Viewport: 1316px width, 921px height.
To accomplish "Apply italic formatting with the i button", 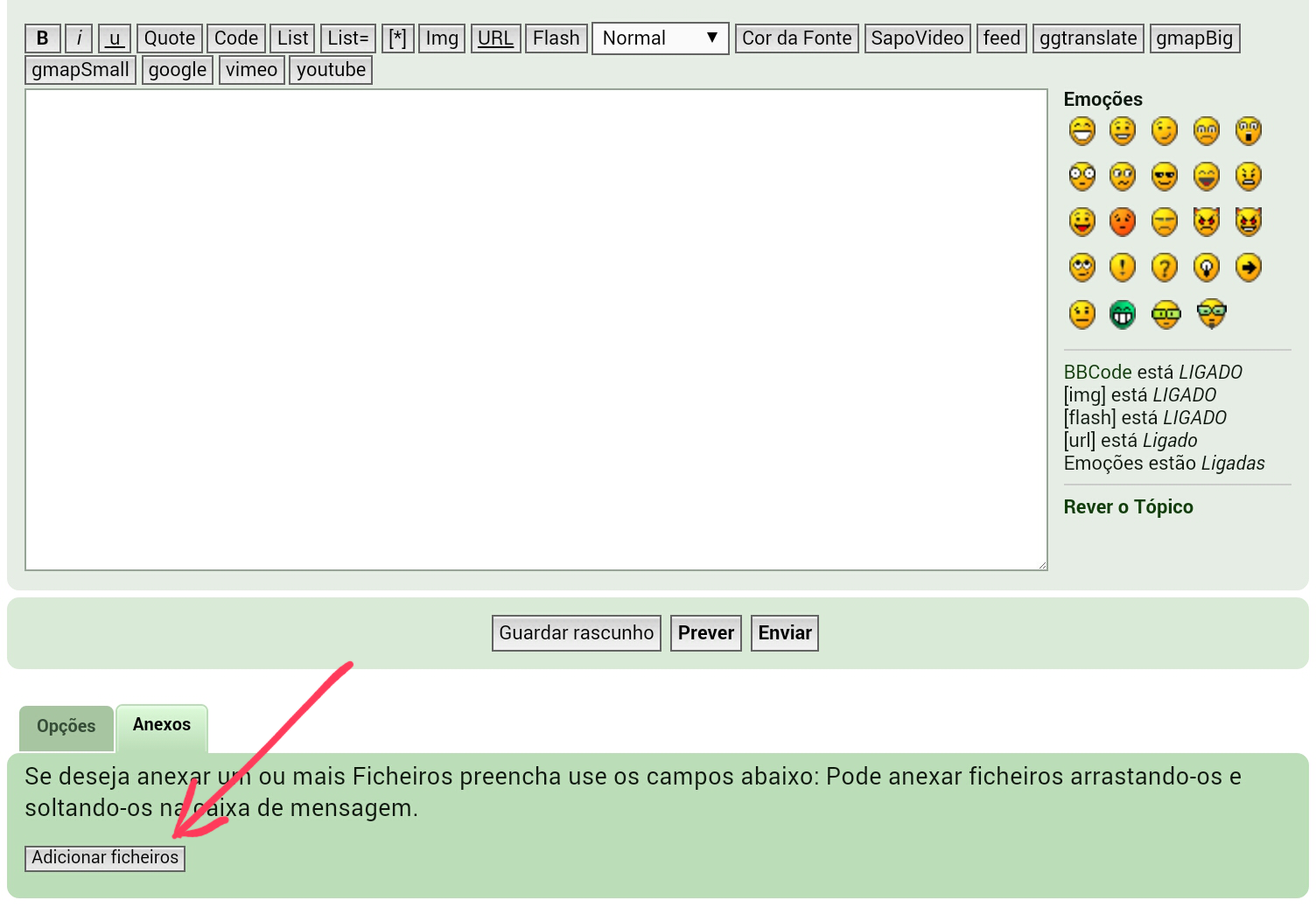I will click(x=79, y=38).
